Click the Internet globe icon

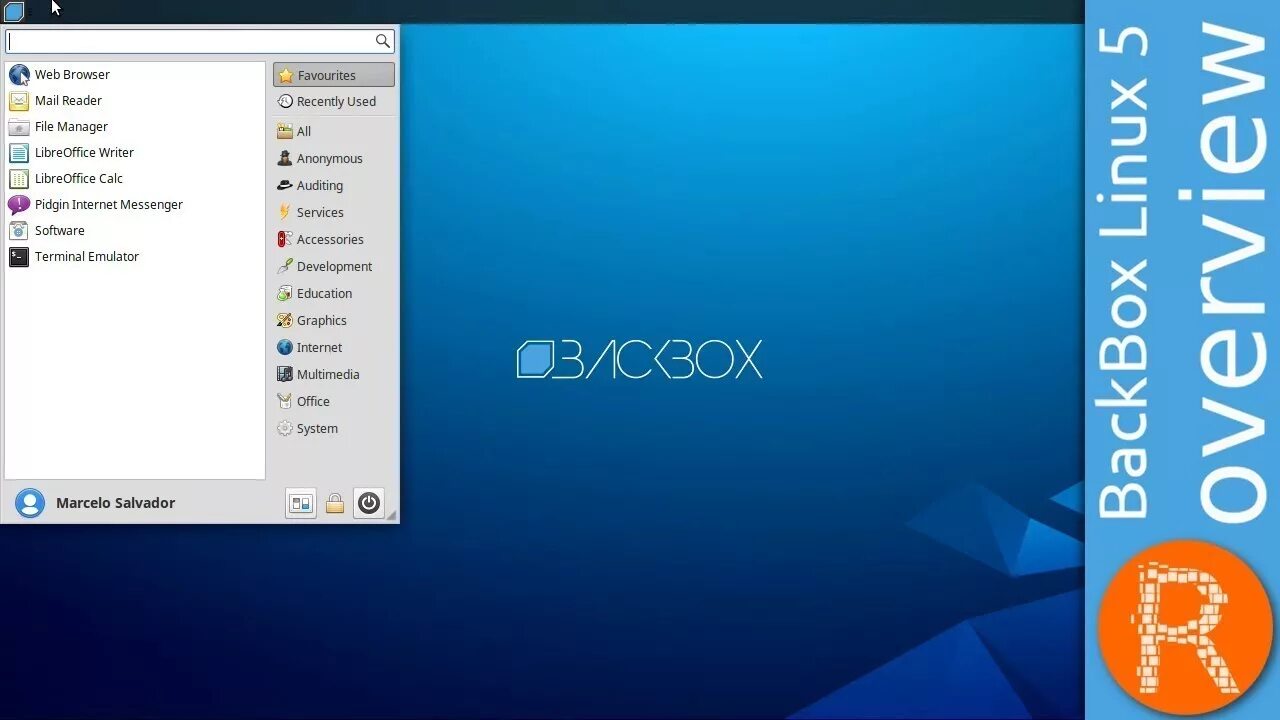pyautogui.click(x=285, y=348)
